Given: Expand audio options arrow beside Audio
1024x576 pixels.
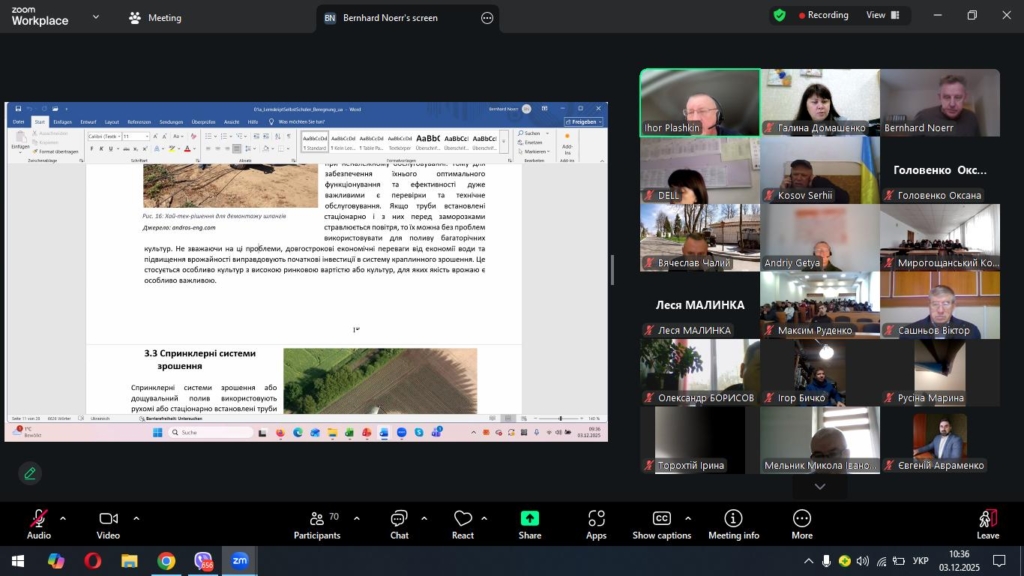Looking at the screenshot, I should click(63, 518).
